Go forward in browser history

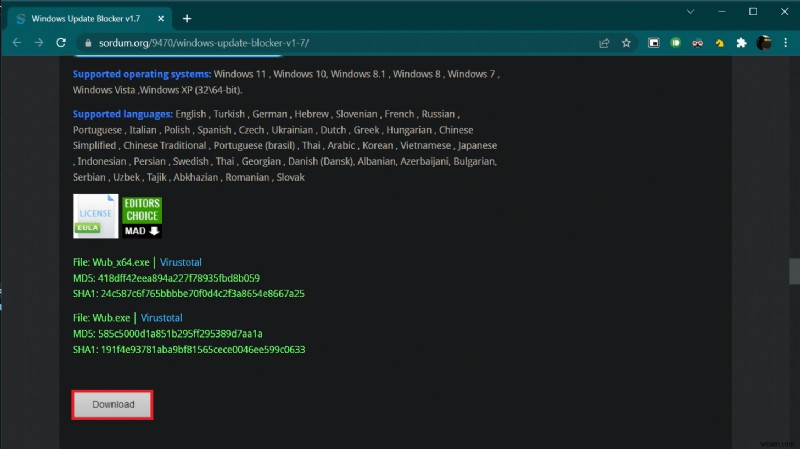pos(39,43)
